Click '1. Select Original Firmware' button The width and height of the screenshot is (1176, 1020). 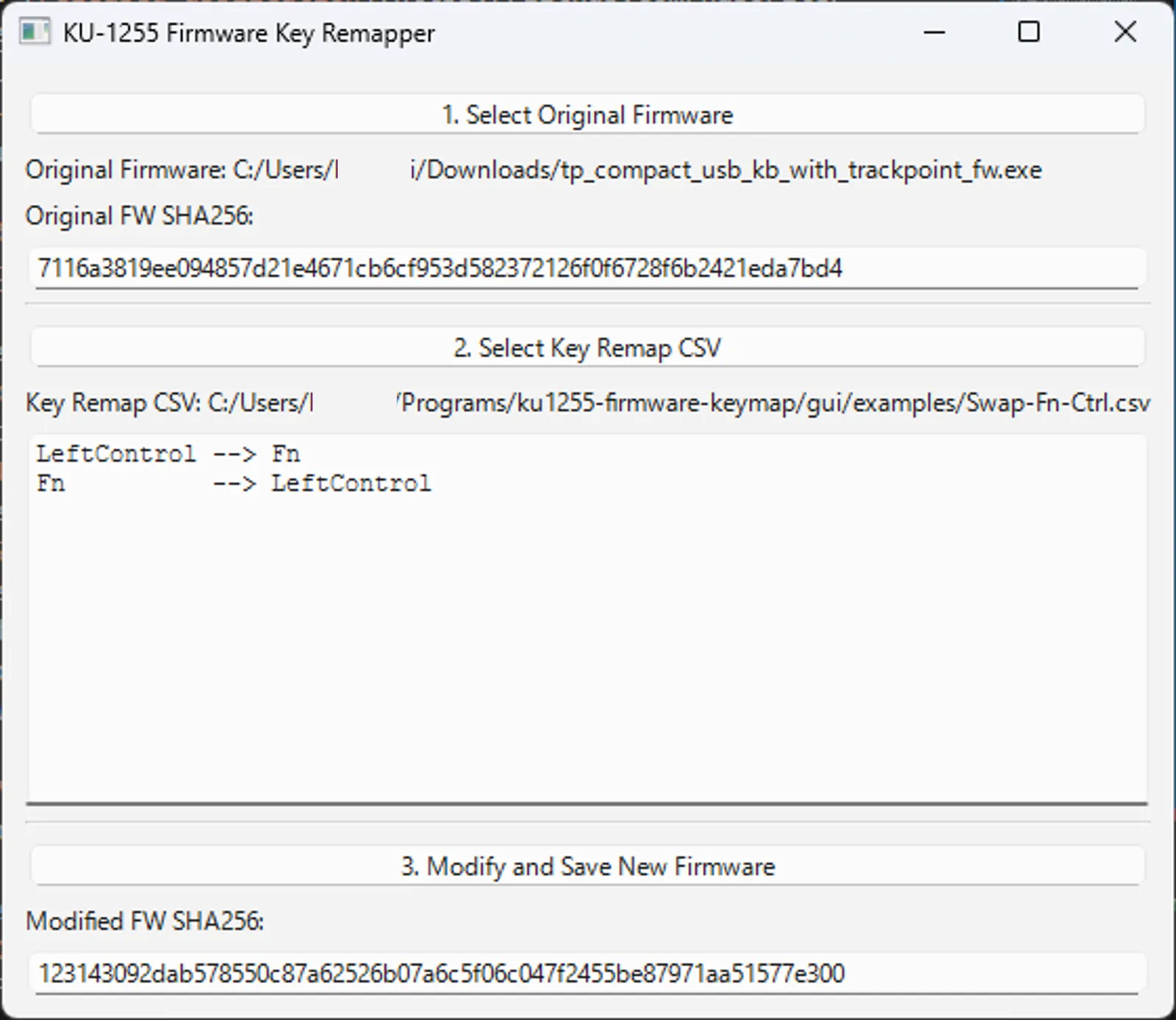[x=587, y=115]
